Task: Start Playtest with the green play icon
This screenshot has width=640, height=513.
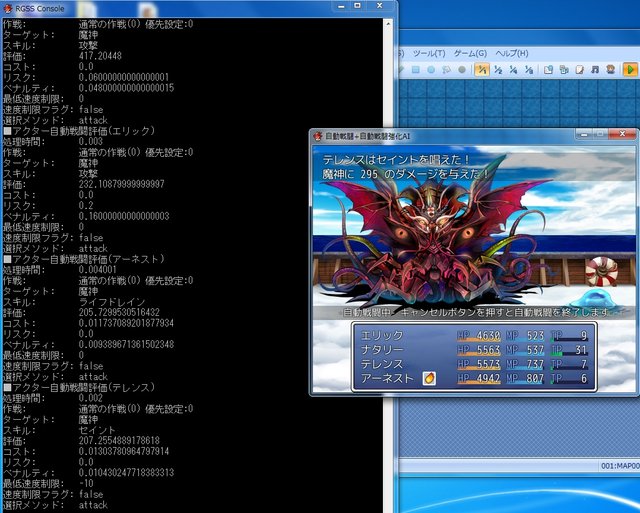Action: tap(630, 70)
